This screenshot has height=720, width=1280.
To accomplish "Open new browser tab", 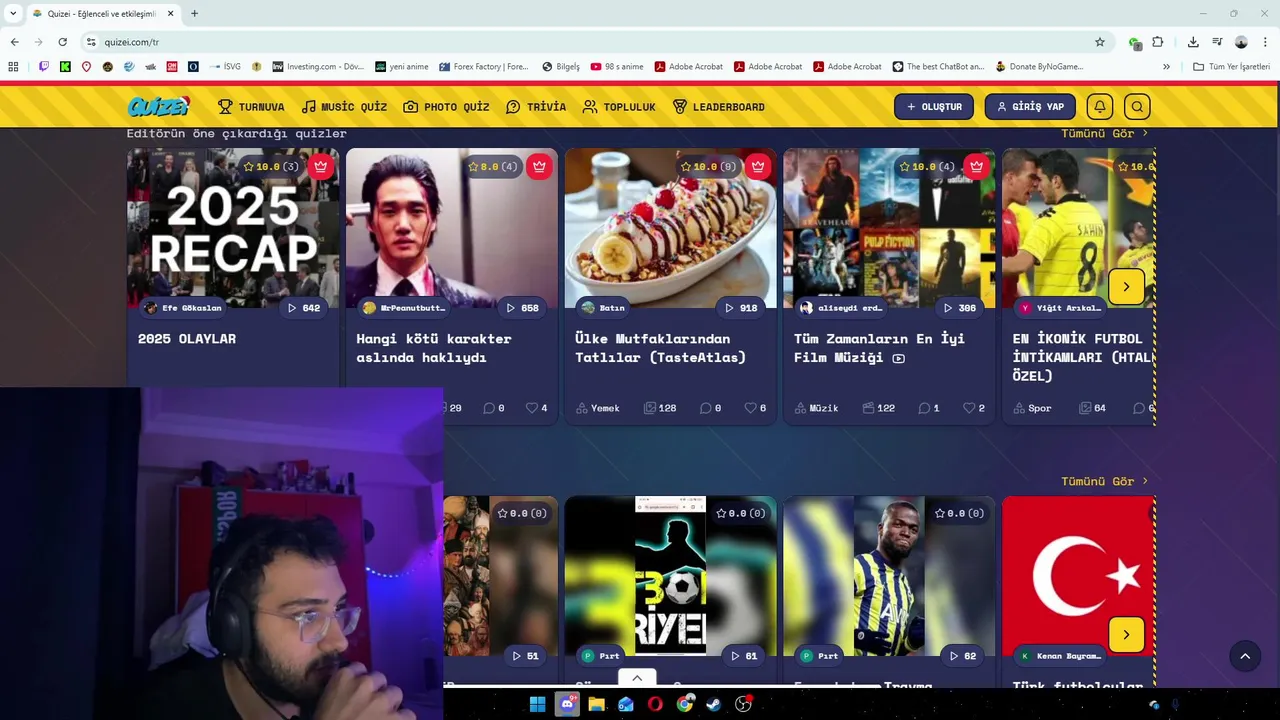I will point(194,13).
